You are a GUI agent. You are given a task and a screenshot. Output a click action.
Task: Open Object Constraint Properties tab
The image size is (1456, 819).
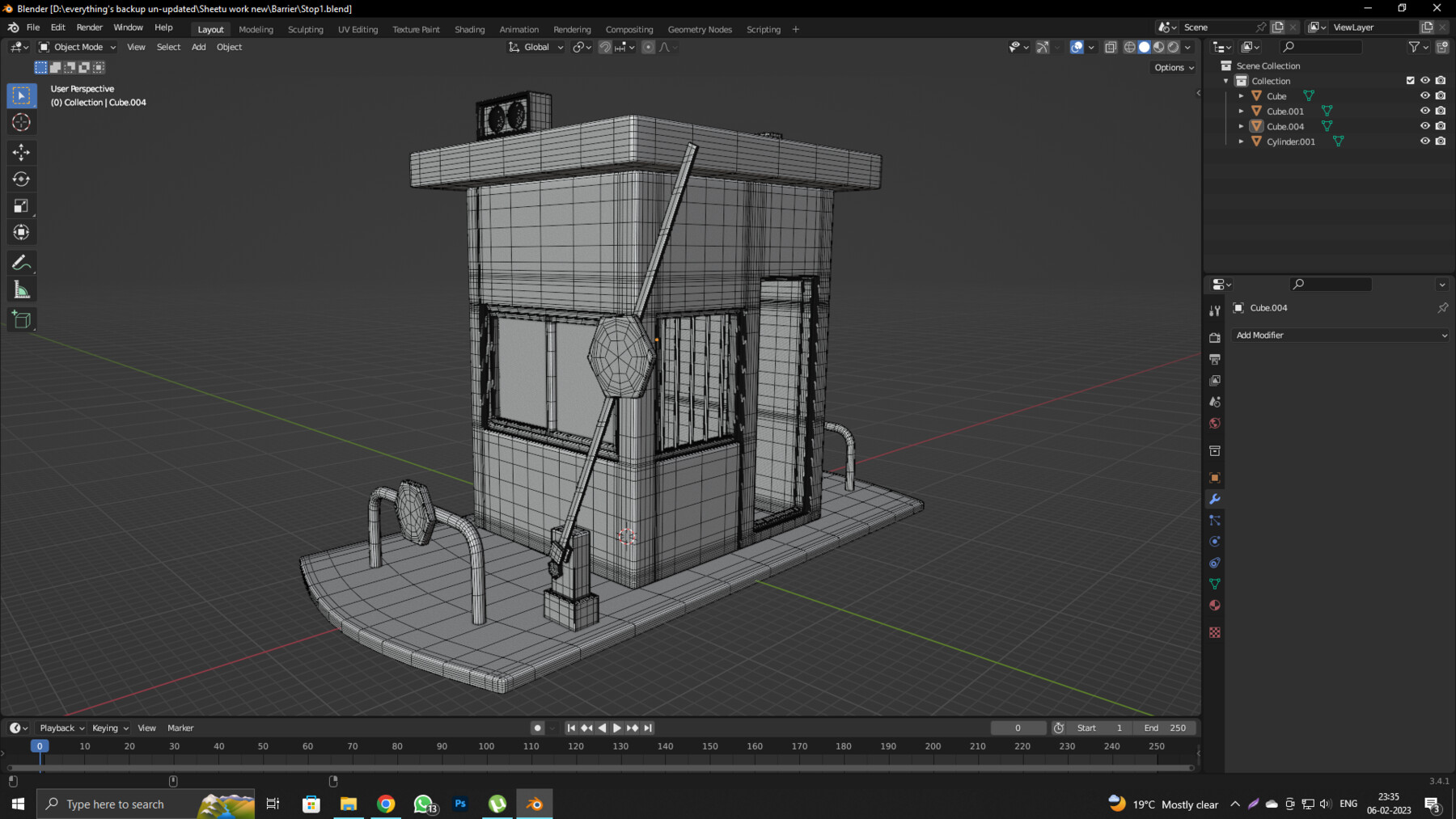(x=1215, y=563)
